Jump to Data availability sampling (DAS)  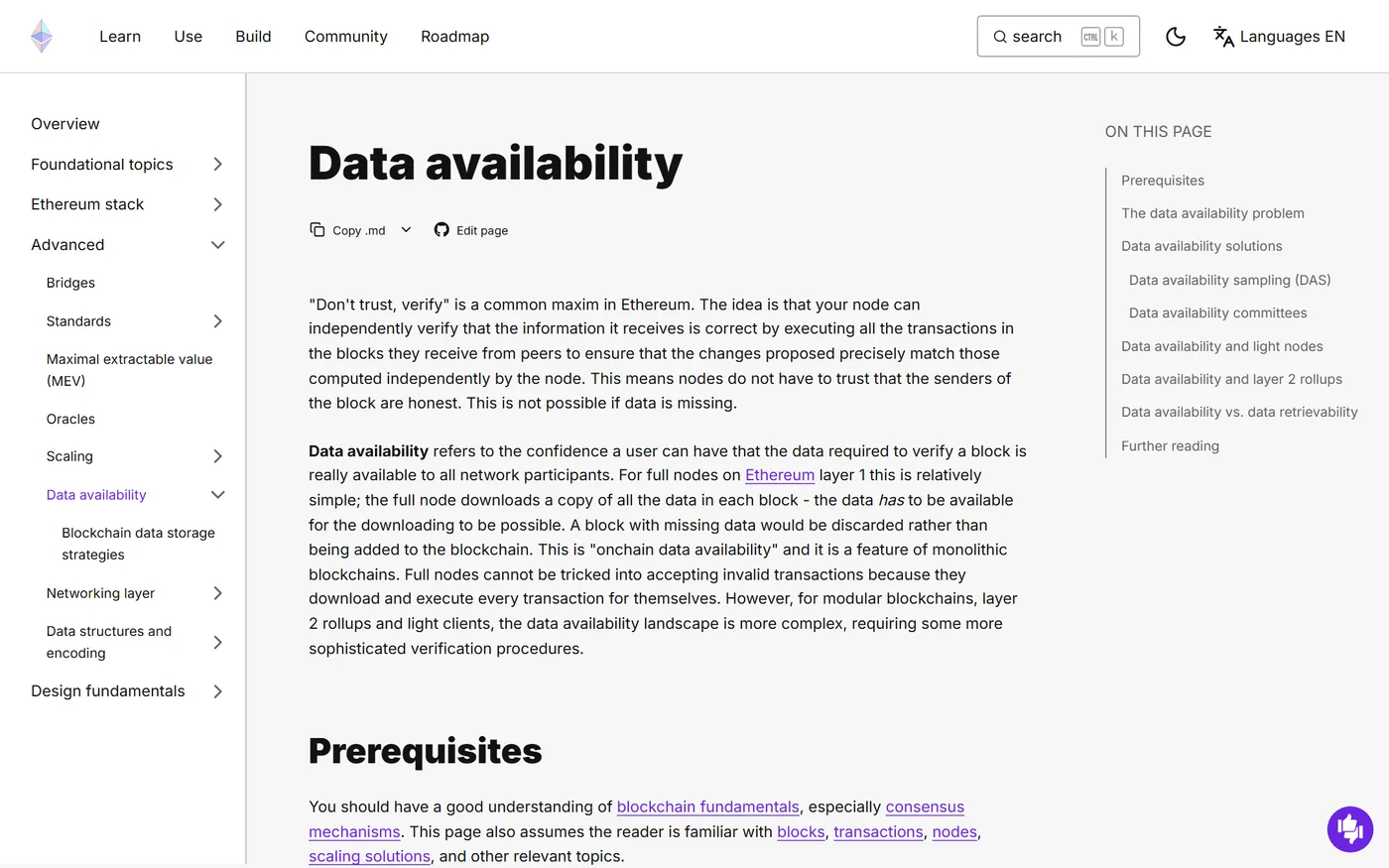(1230, 280)
